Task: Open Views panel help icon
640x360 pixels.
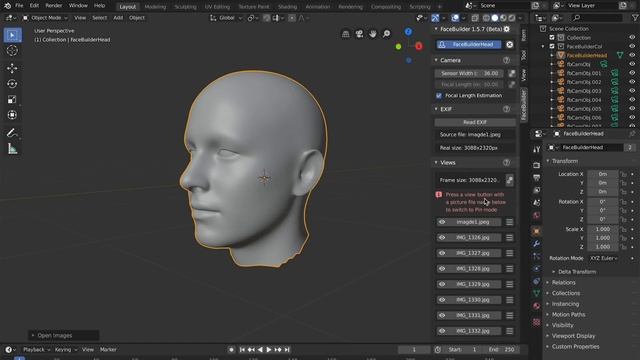Action: (507, 162)
